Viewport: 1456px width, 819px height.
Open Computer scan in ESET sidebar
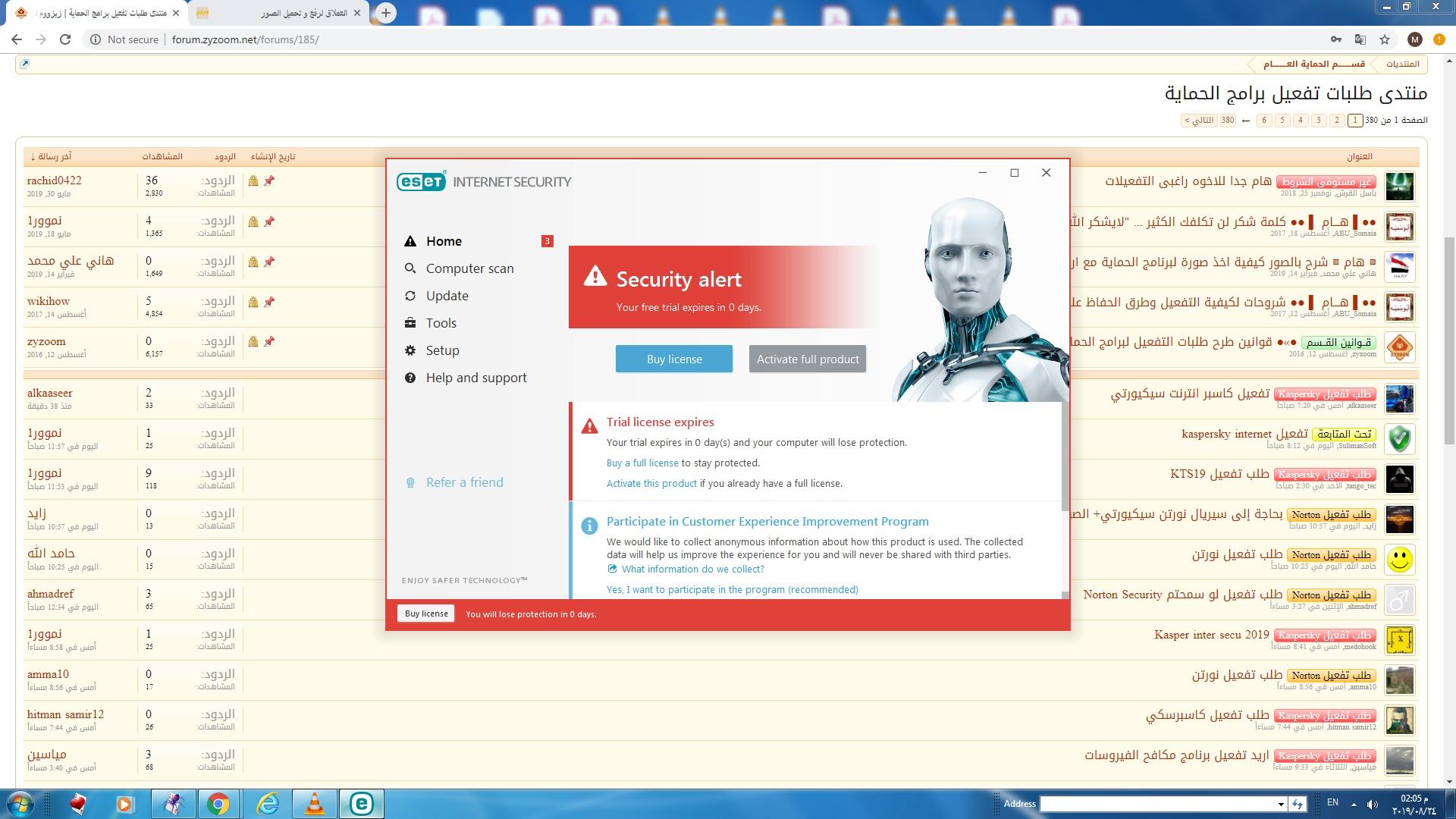(469, 268)
